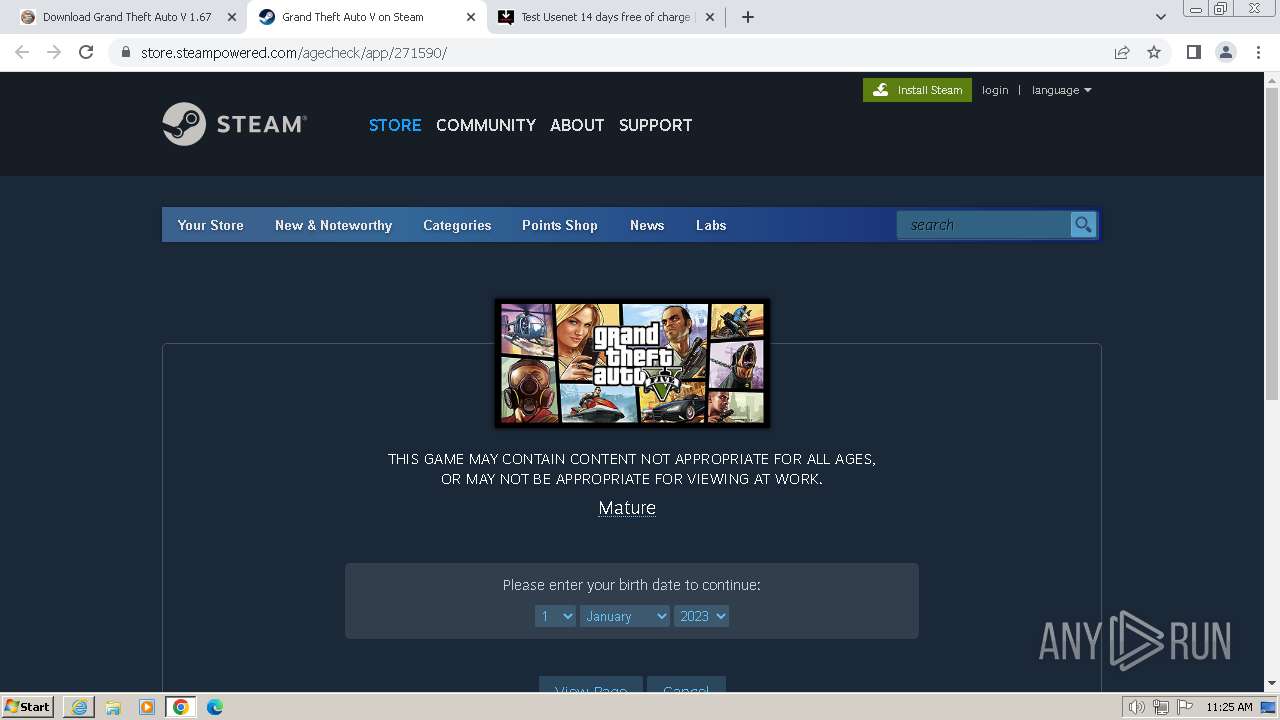Click the Install Steam button

coord(917,90)
